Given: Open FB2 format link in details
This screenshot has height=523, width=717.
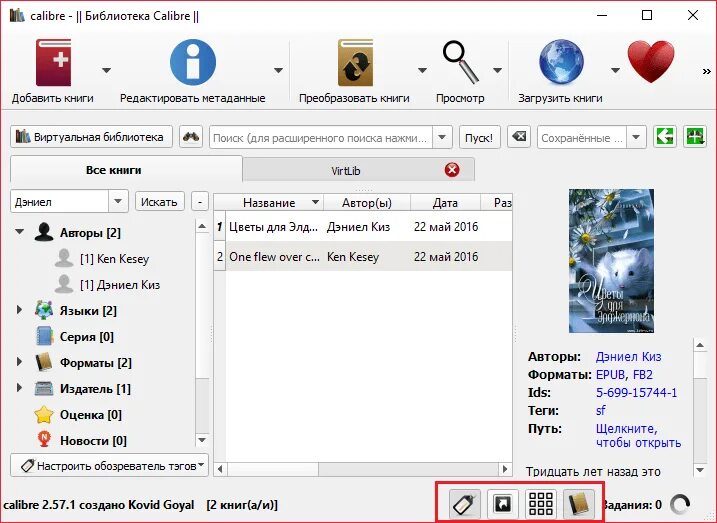Looking at the screenshot, I should (643, 375).
